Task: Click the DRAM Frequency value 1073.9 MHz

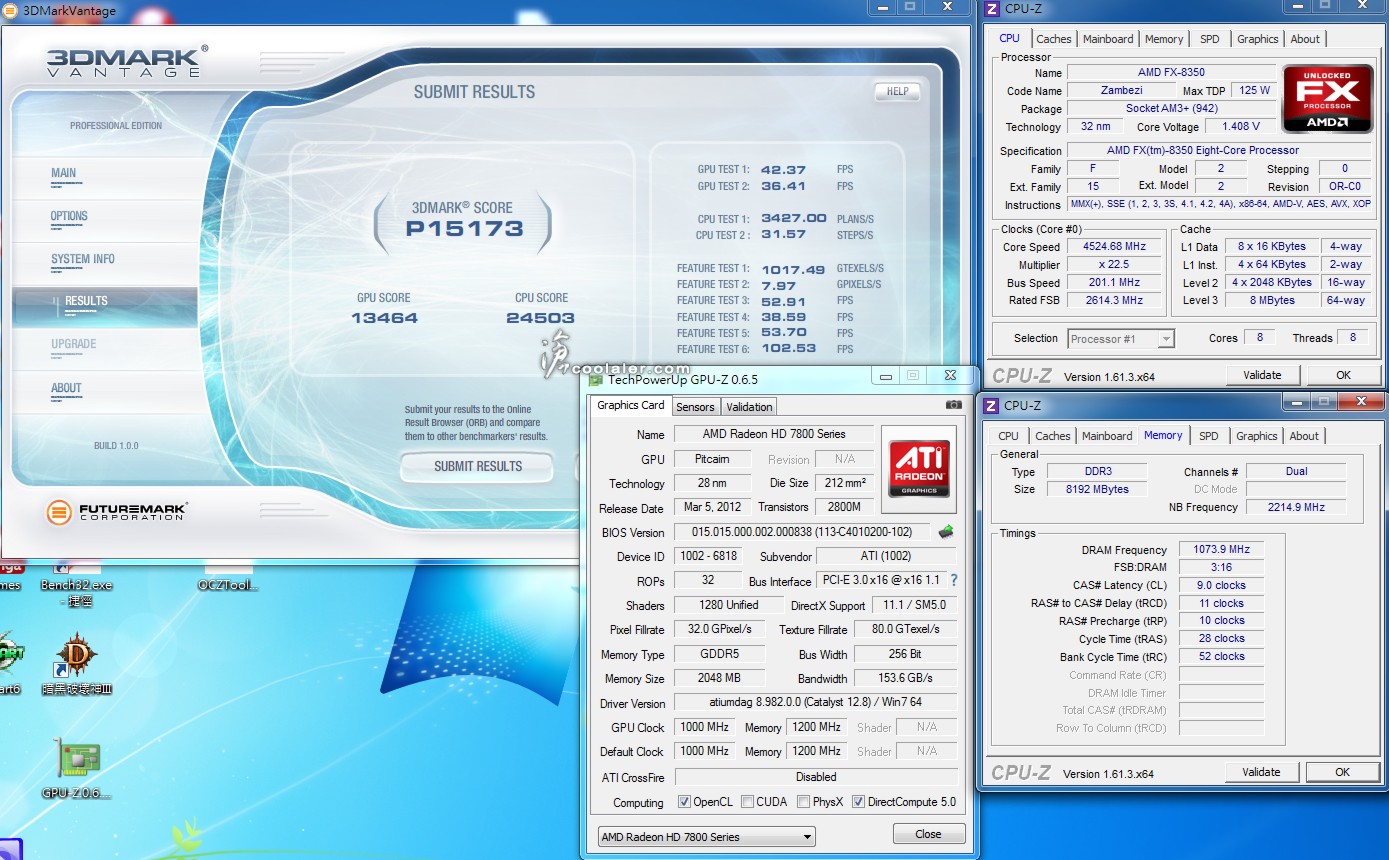Action: click(1221, 550)
